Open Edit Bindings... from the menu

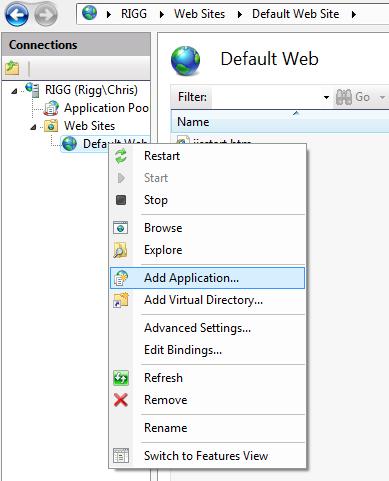[x=207, y=350]
